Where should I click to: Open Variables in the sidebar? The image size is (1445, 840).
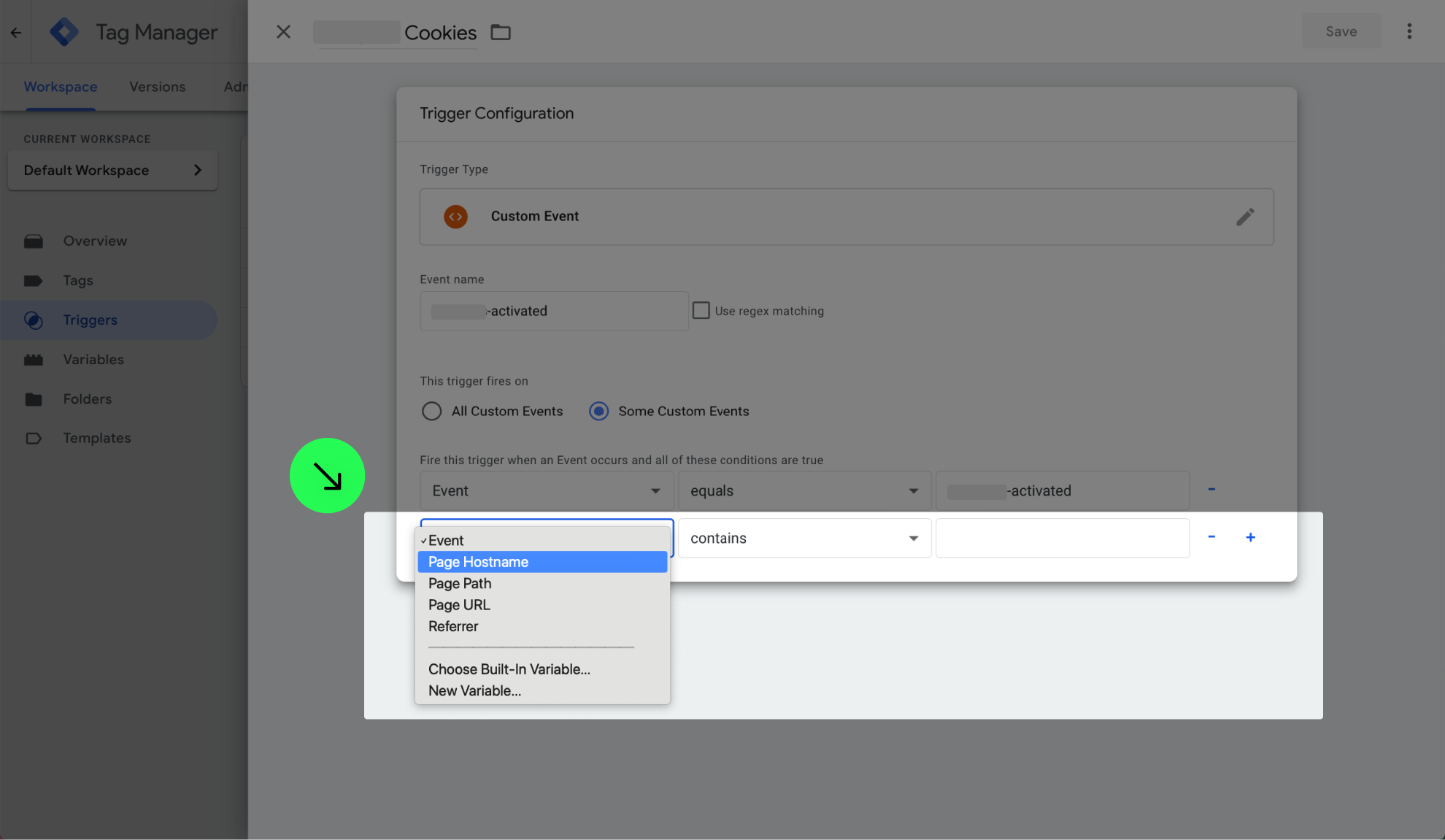point(93,359)
